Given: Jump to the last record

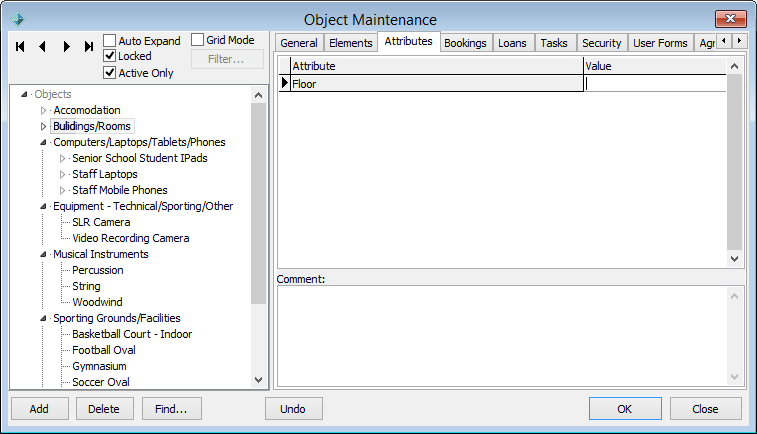Looking at the screenshot, I should tap(89, 46).
